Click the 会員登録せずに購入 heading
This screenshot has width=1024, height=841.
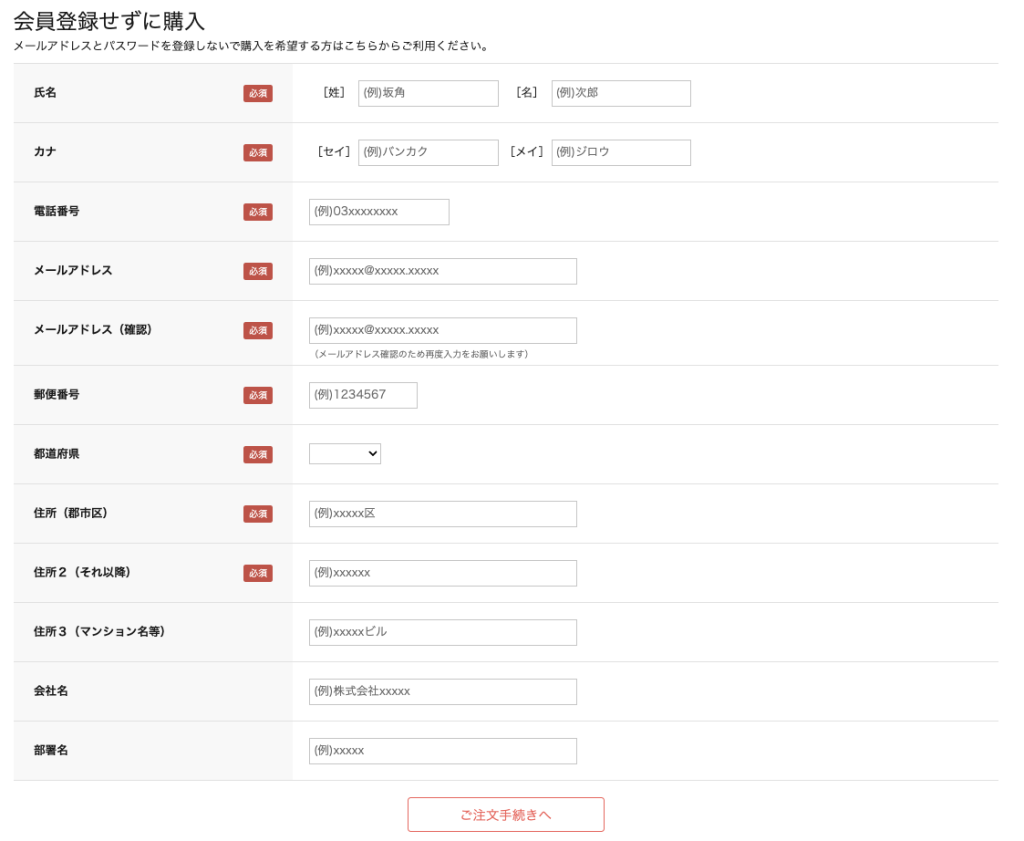tap(109, 22)
